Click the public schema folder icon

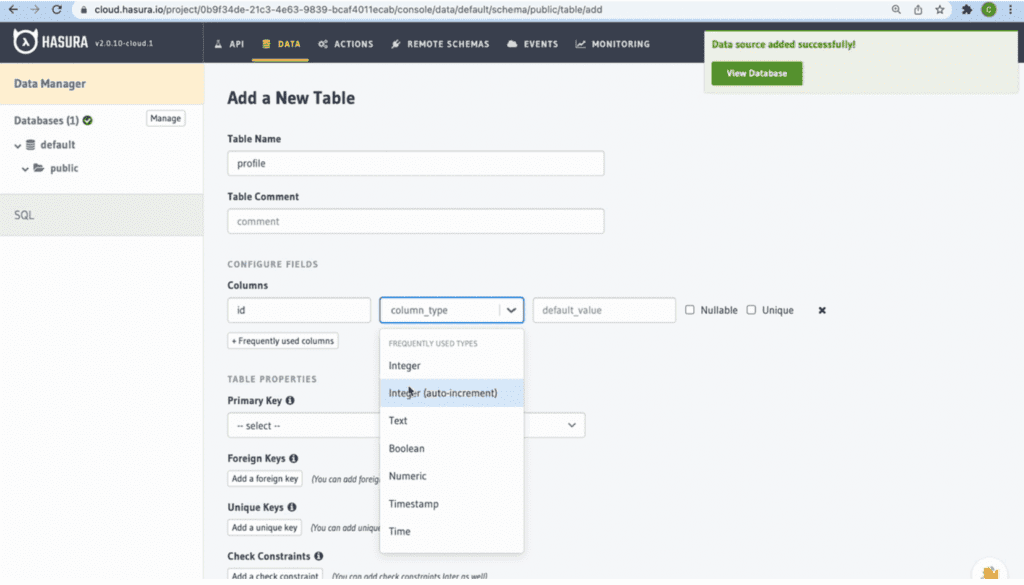[x=39, y=168]
